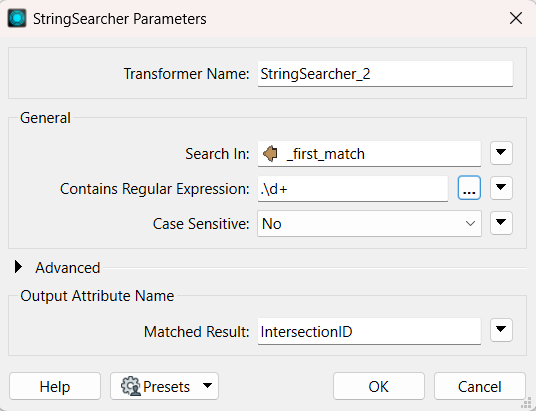Confirm parameters with OK

click(x=379, y=386)
